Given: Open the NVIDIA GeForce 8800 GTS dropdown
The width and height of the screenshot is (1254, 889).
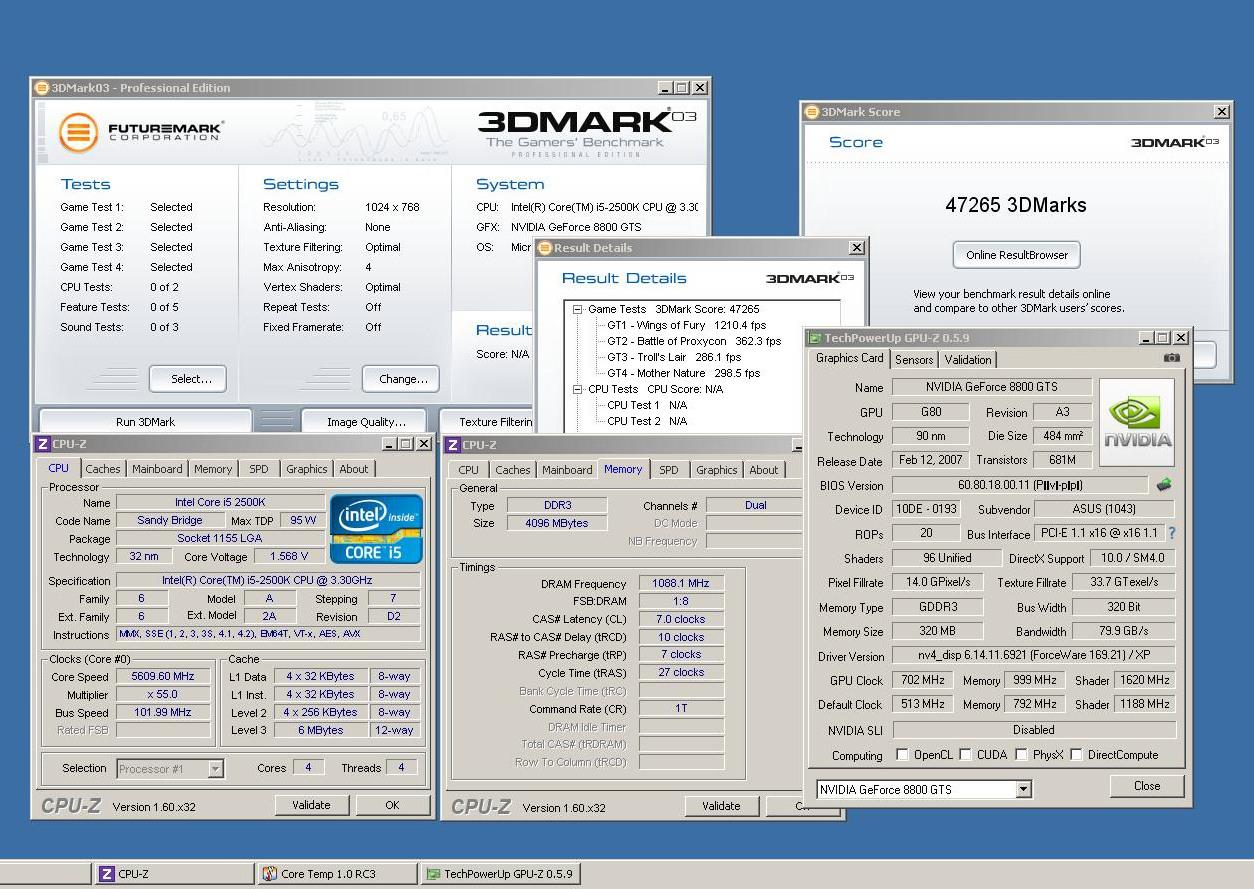Looking at the screenshot, I should (x=1023, y=790).
